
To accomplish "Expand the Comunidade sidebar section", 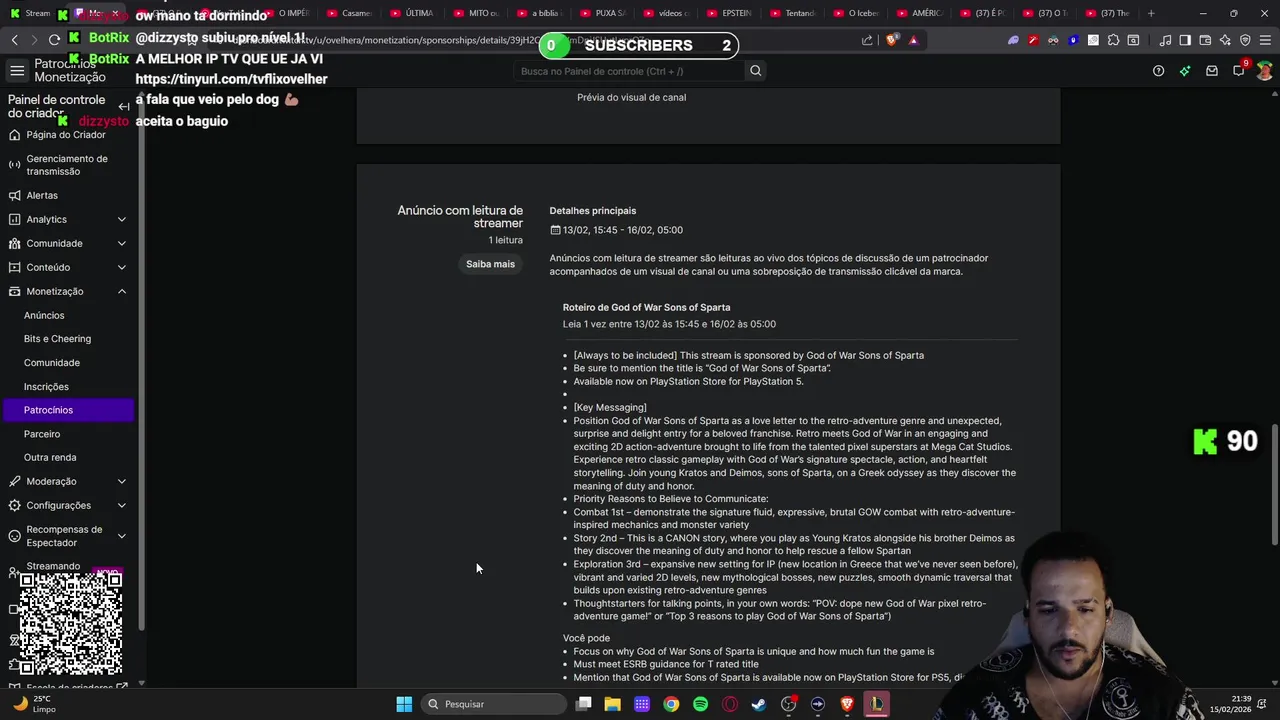I will click(x=67, y=243).
